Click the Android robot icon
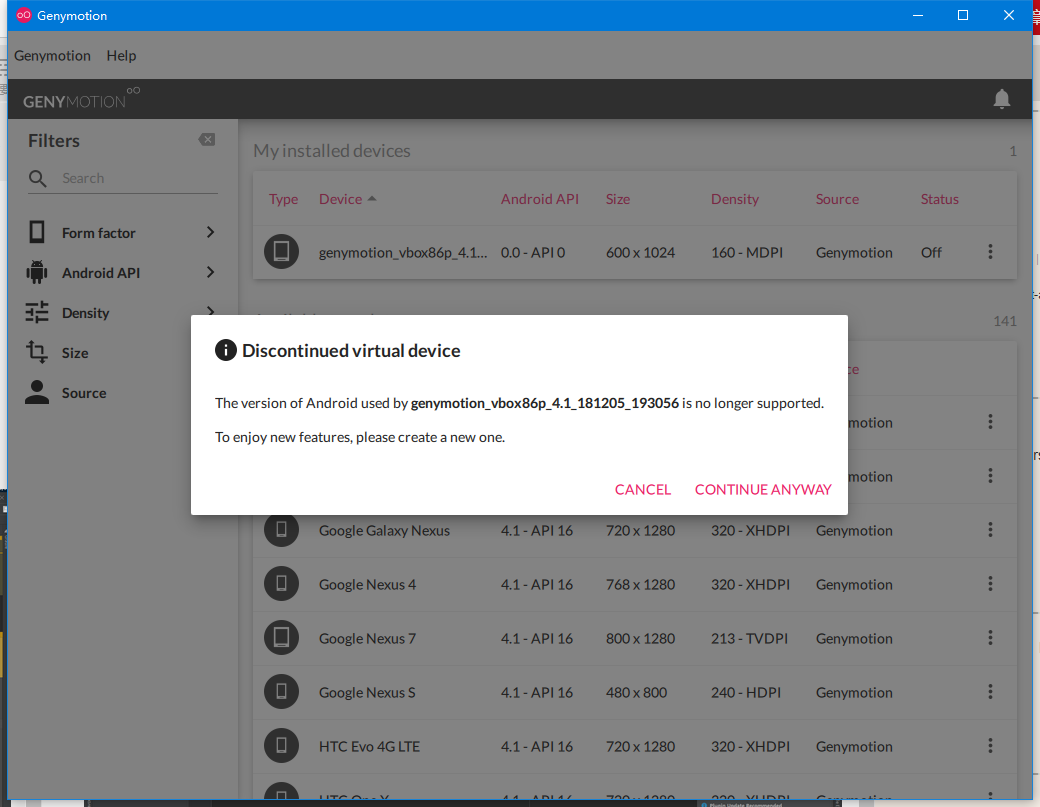 (x=37, y=273)
